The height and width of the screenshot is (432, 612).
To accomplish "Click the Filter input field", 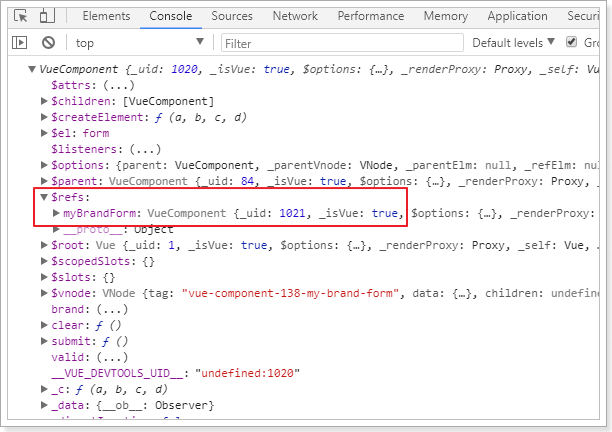I will (340, 42).
